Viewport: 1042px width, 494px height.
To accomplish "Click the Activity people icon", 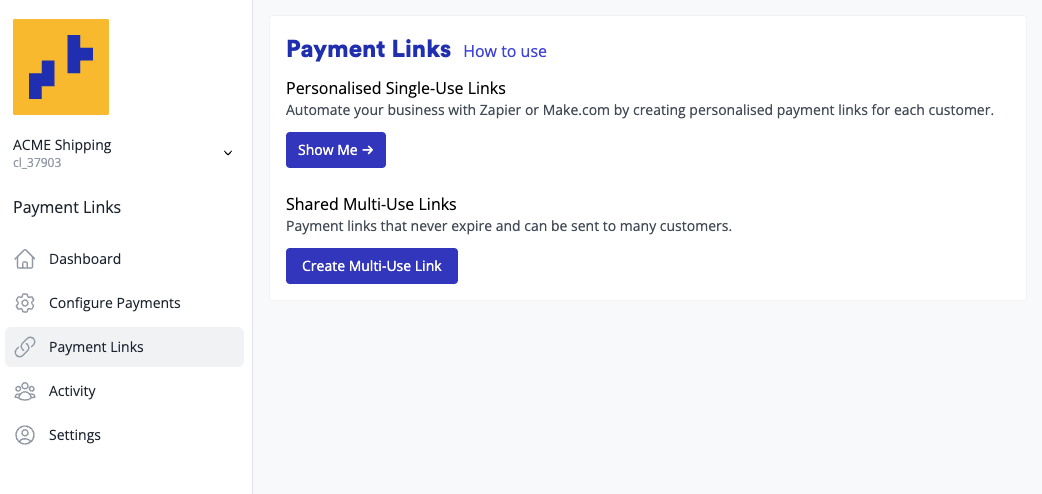I will [26, 391].
